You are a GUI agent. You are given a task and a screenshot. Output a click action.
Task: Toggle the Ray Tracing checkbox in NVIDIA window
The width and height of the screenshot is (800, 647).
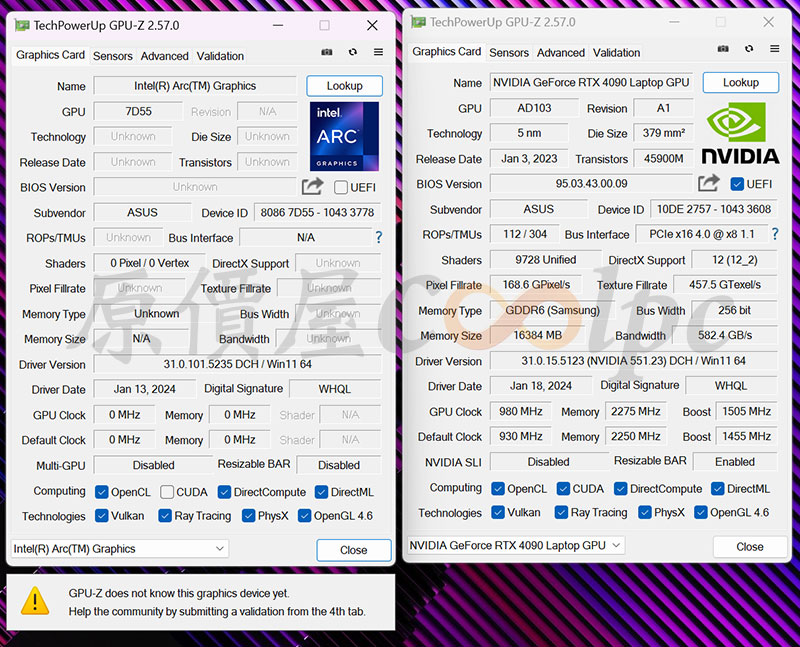tap(561, 512)
